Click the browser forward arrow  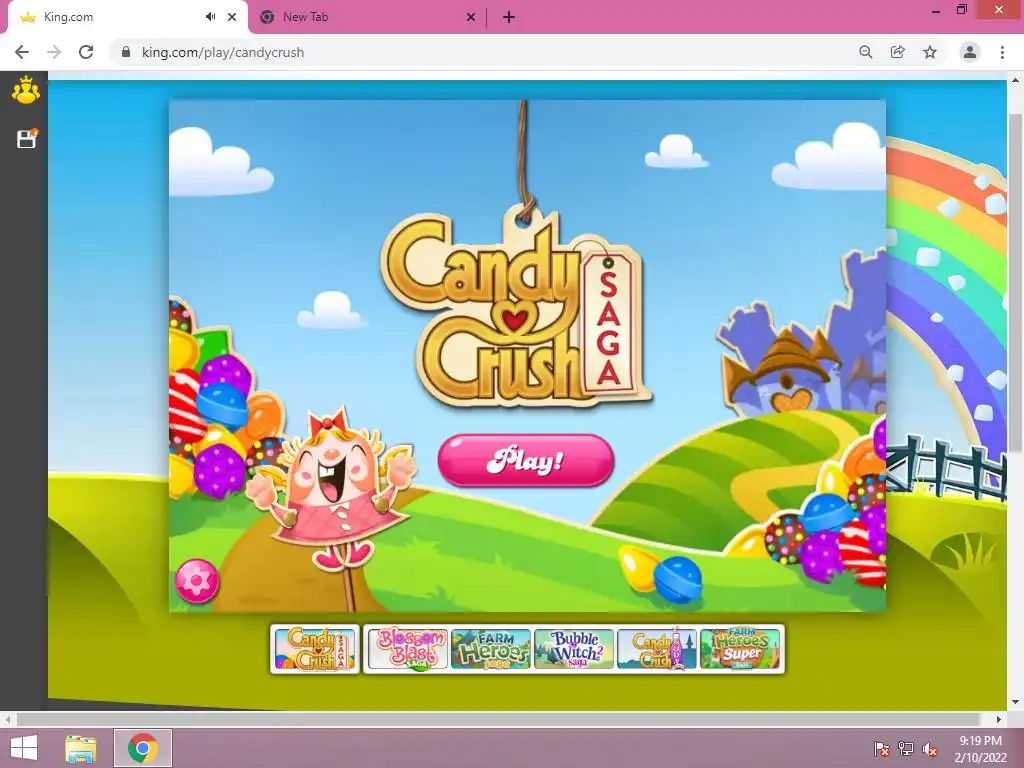tap(54, 52)
